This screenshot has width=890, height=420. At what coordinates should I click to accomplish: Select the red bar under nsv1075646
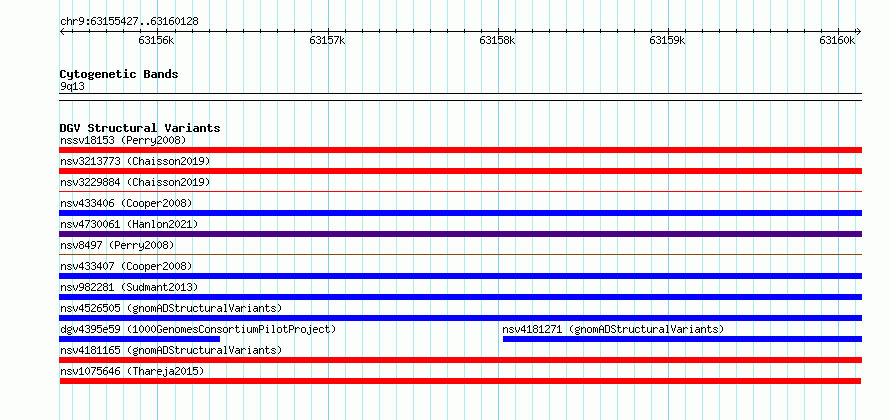(460, 381)
